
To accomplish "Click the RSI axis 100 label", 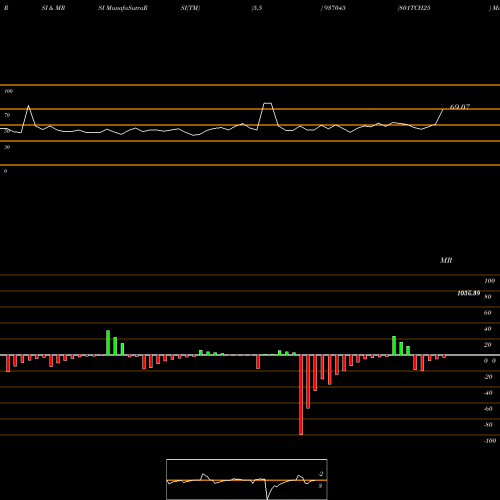I will pos(8,91).
